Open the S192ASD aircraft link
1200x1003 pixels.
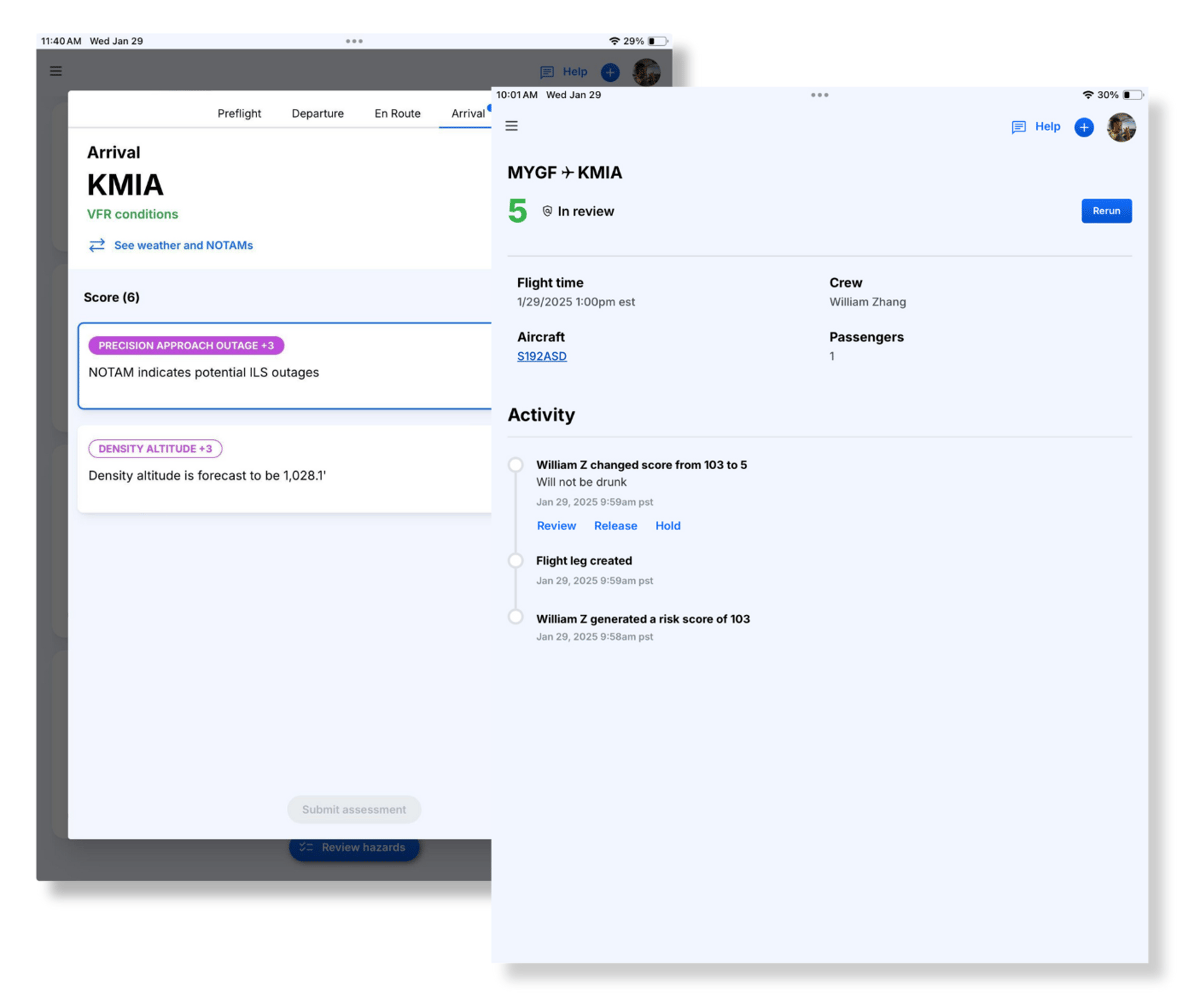(x=541, y=355)
